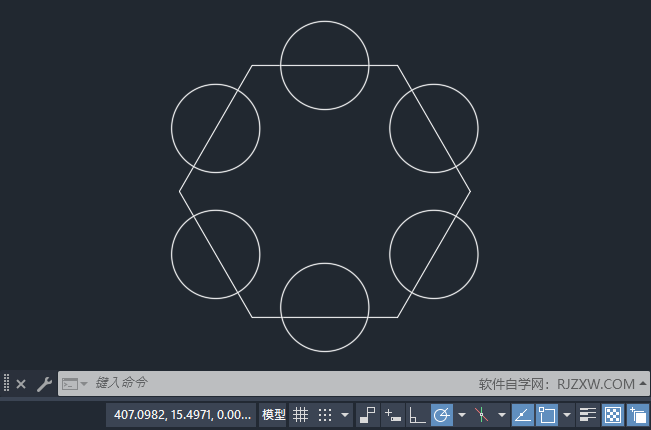The width and height of the screenshot is (651, 430).
Task: Toggle drawing grid display
Action: pos(300,415)
